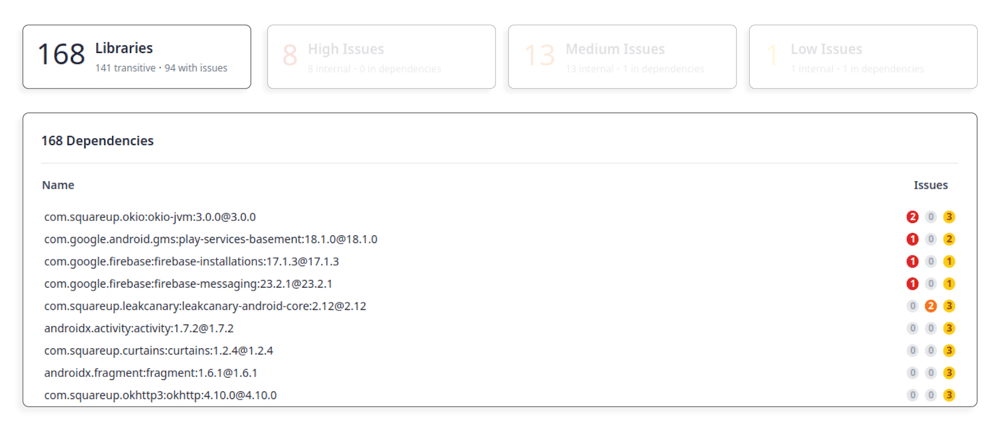Screen dimensions: 1000x439
Task: Click yellow badge on firebase-messaging row
Action: coord(949,284)
